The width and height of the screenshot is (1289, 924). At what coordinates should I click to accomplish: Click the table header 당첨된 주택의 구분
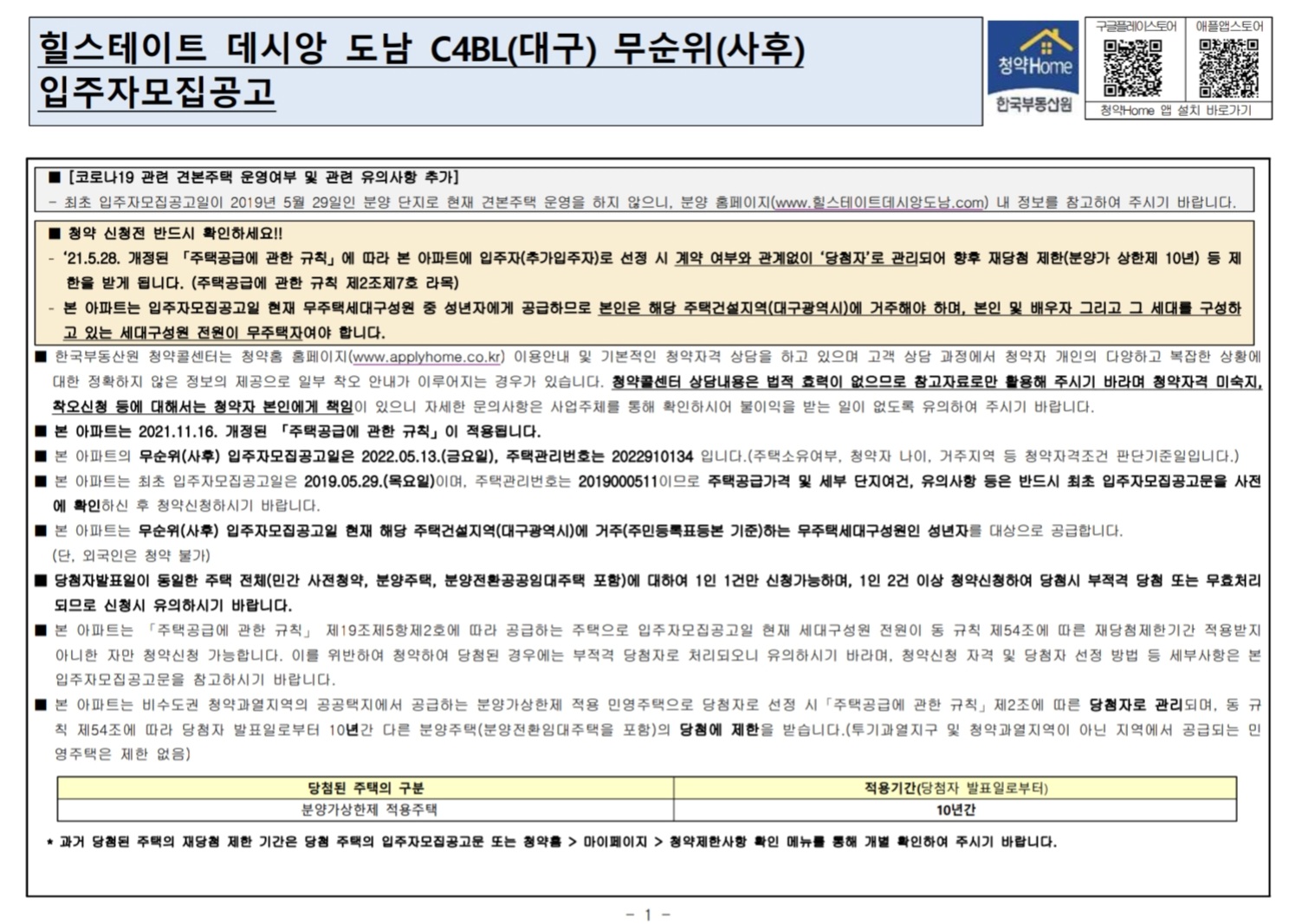point(366,788)
